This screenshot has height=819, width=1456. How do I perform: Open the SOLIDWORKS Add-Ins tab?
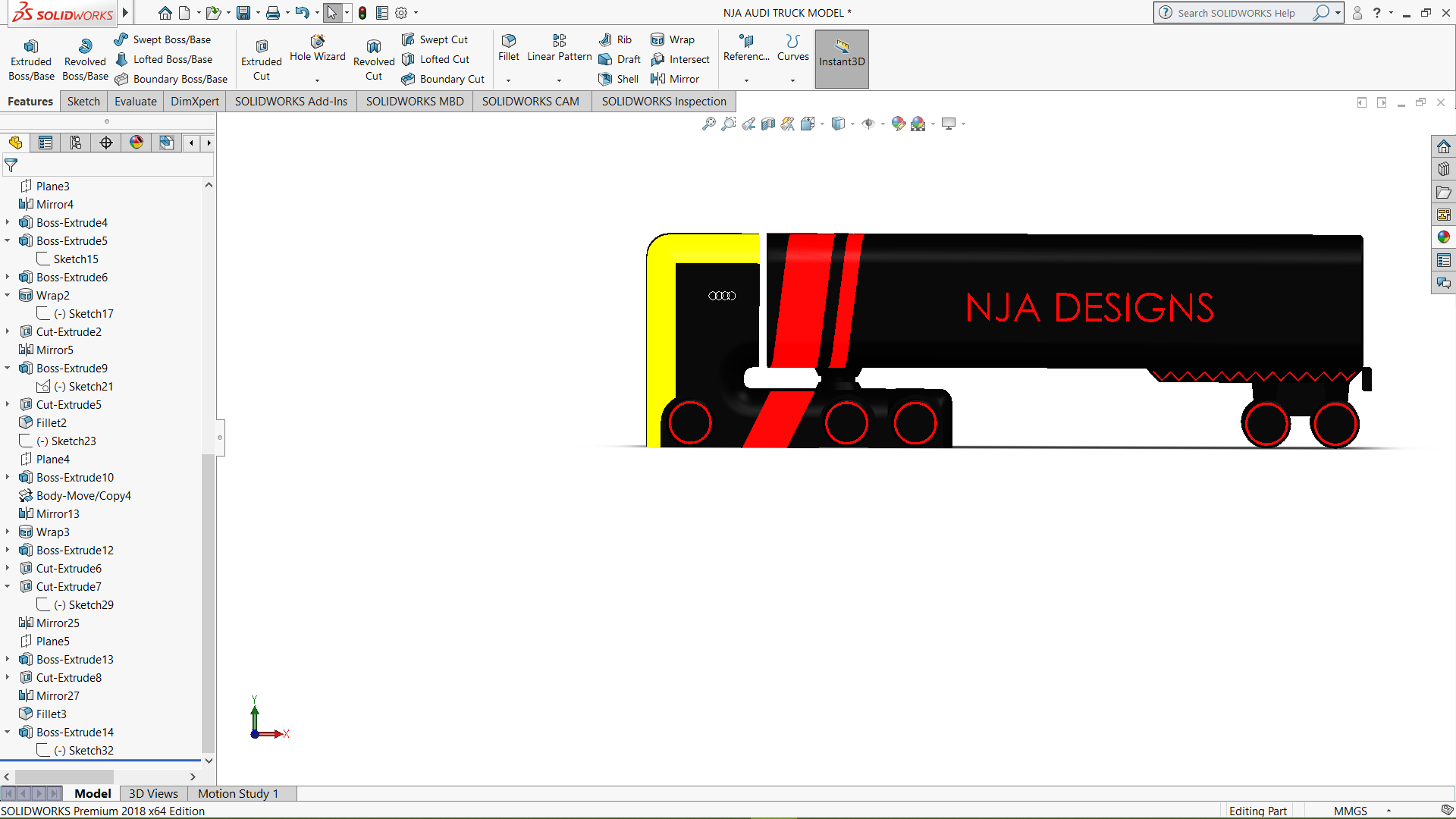[291, 102]
